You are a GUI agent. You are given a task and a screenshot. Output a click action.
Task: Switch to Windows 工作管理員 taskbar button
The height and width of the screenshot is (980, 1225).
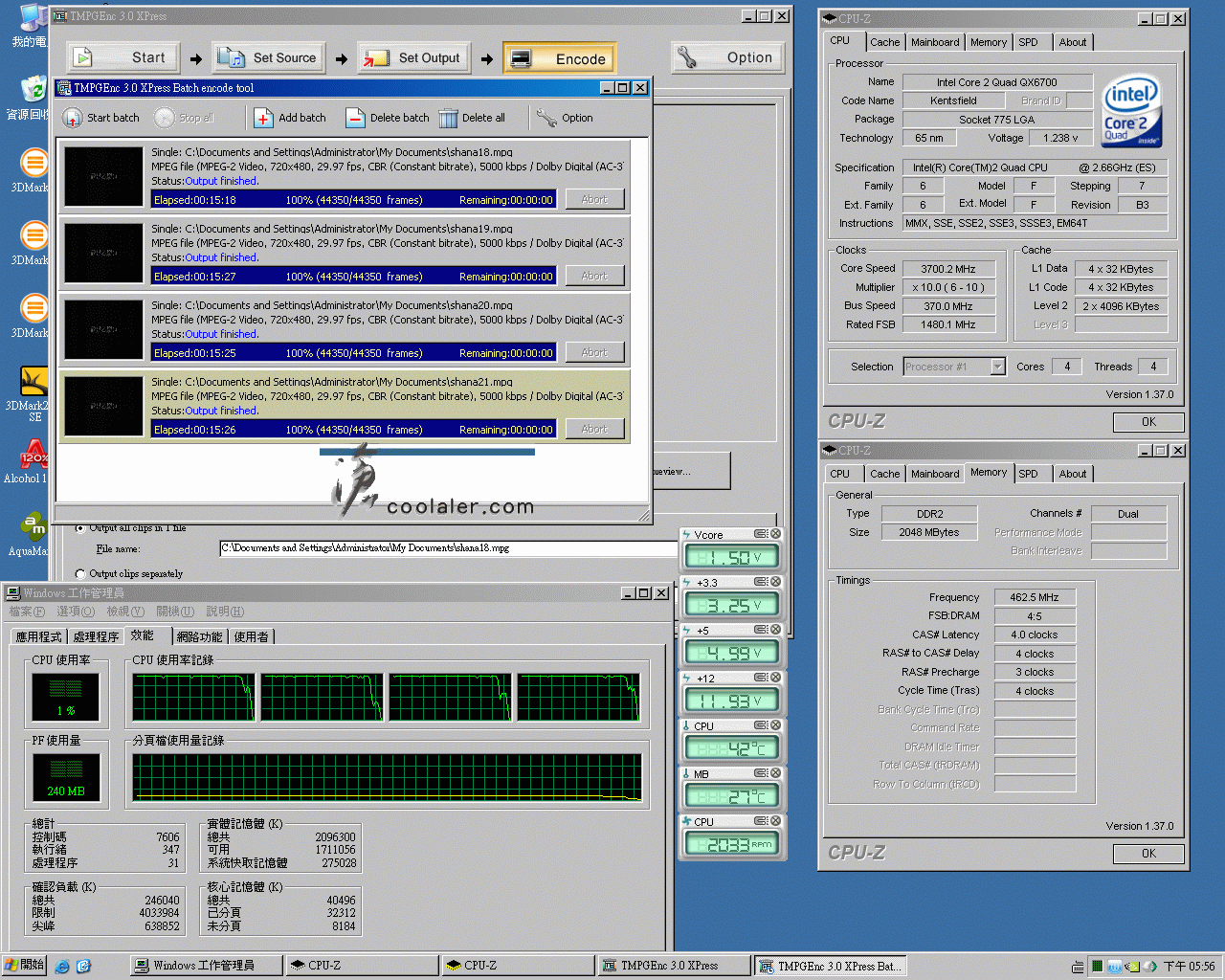pyautogui.click(x=206, y=966)
